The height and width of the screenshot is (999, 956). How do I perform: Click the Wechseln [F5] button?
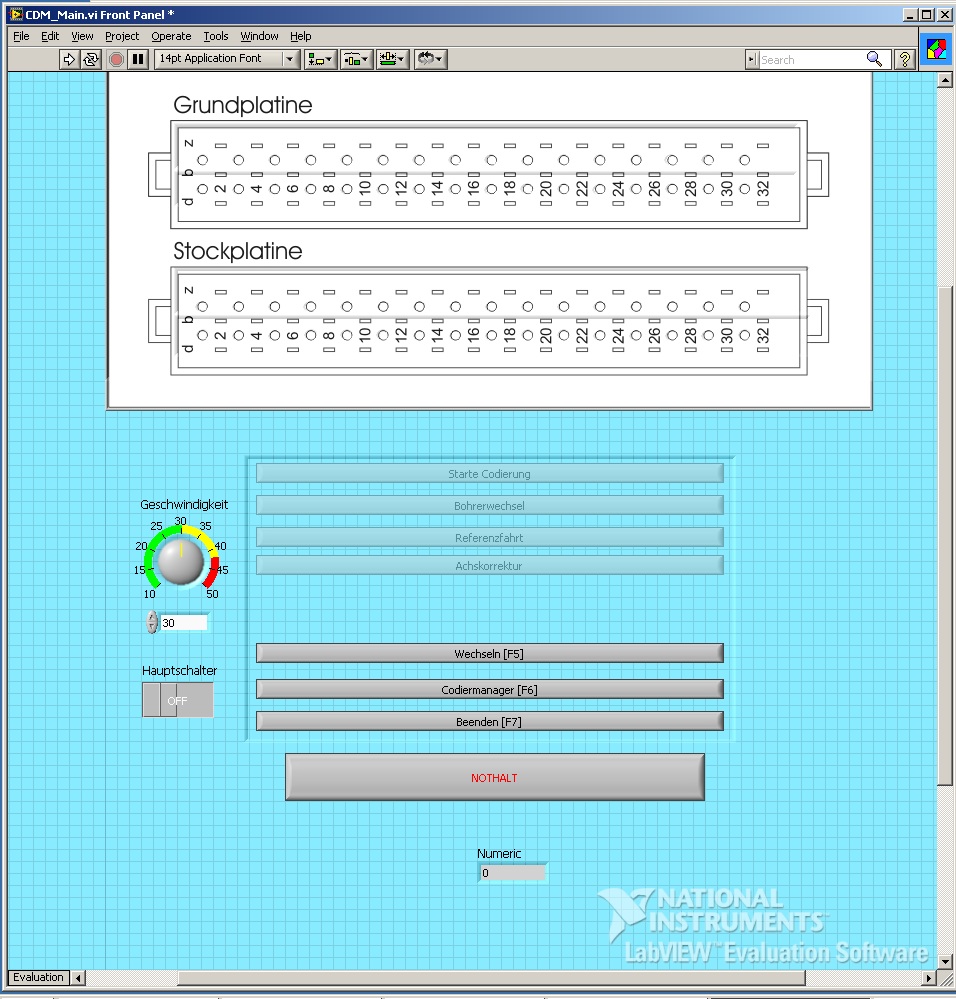(489, 653)
